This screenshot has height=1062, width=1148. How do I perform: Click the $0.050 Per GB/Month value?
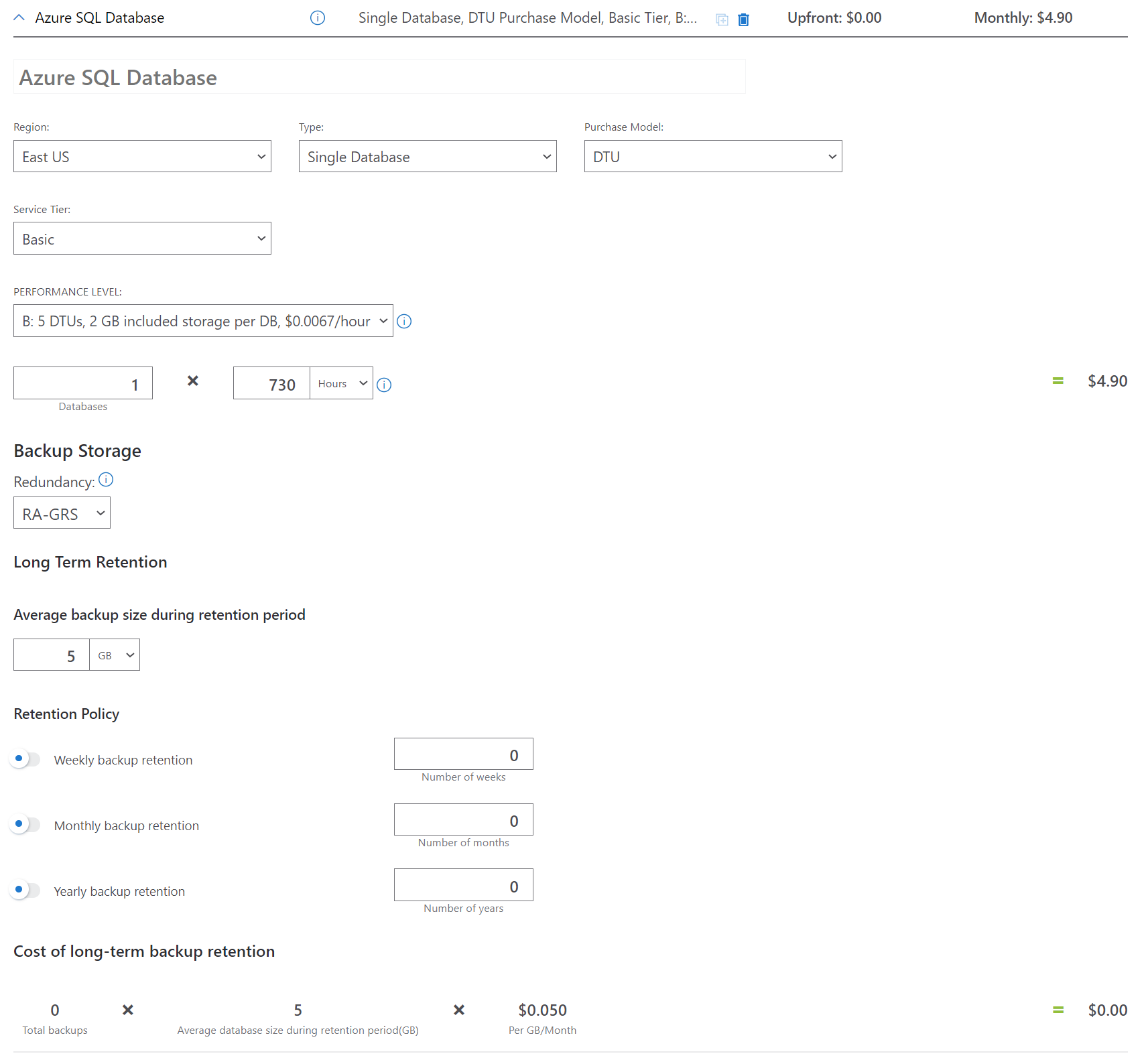tap(543, 1010)
